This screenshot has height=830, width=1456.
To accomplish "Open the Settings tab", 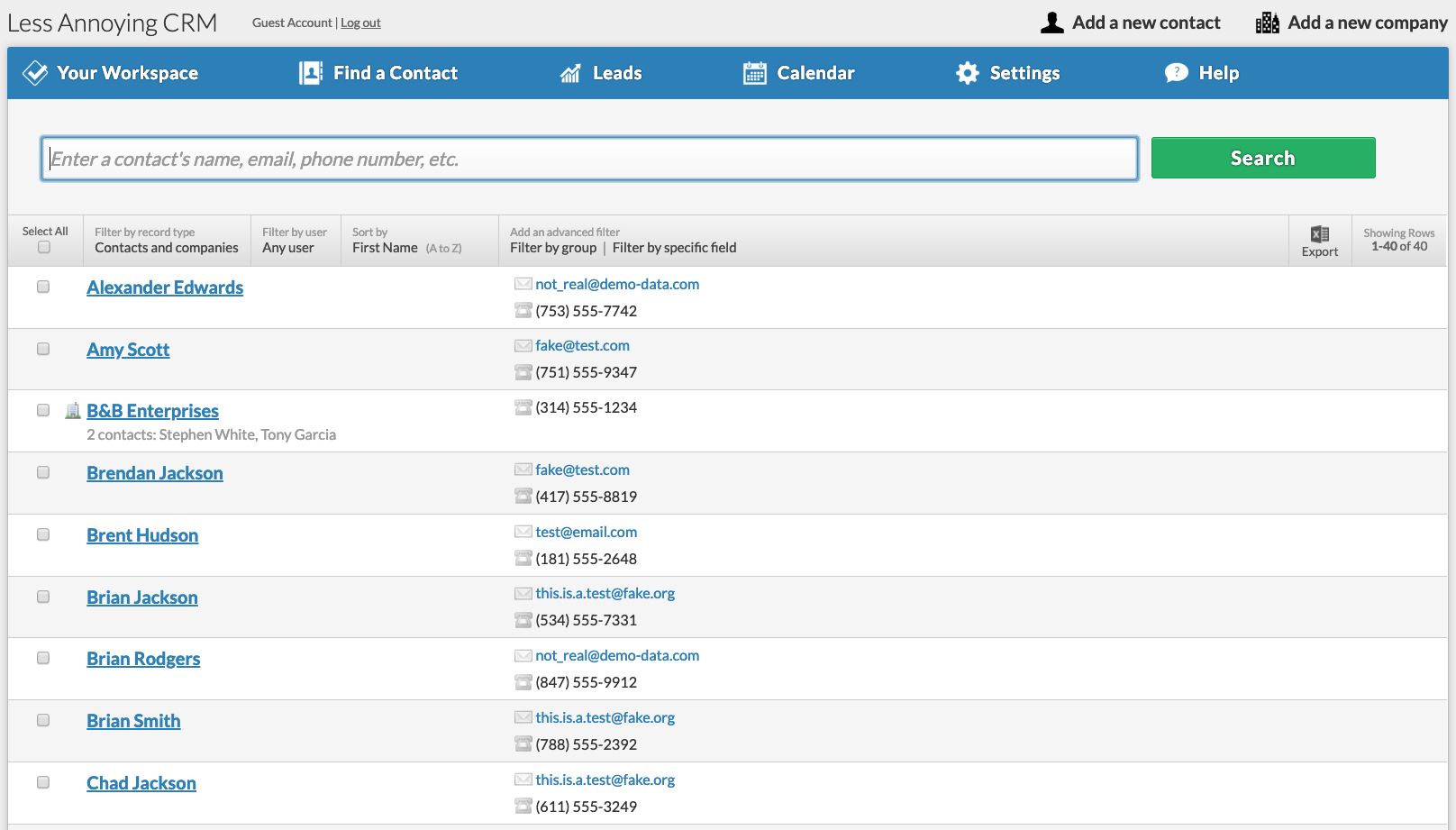I will tap(1008, 73).
